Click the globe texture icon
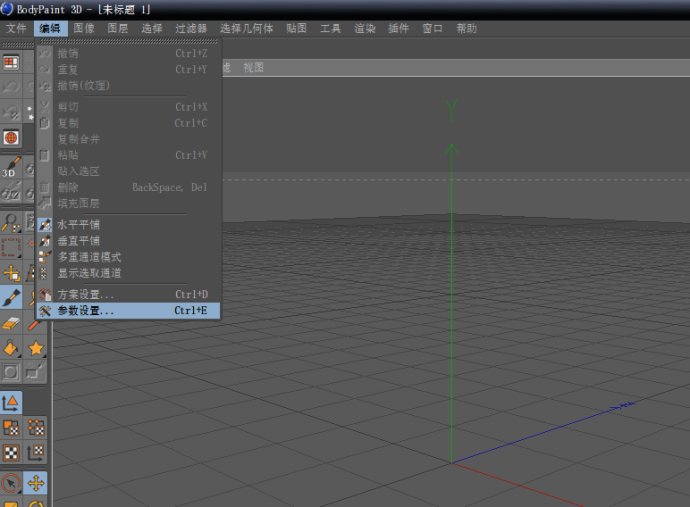The image size is (690, 507). 11,137
